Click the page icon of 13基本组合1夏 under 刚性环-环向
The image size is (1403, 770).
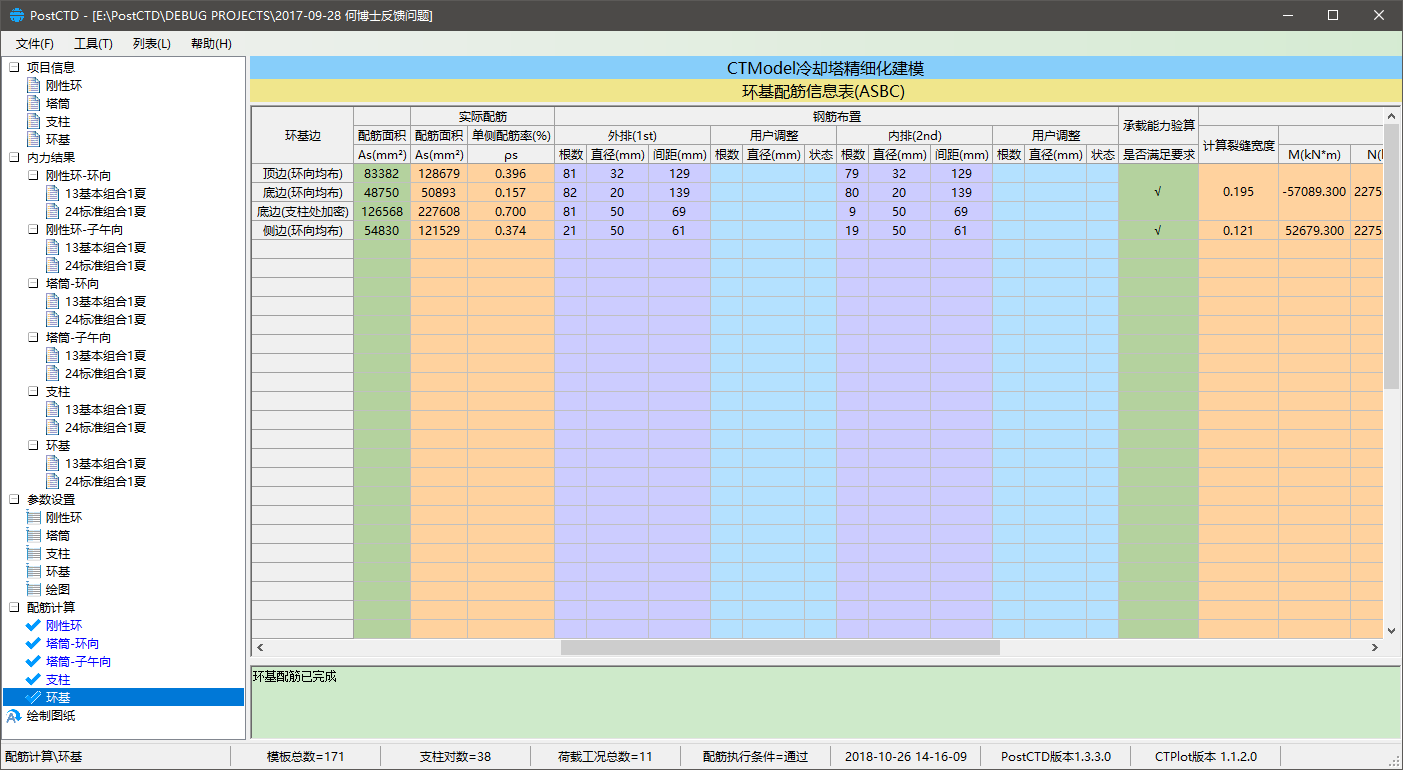click(x=53, y=194)
